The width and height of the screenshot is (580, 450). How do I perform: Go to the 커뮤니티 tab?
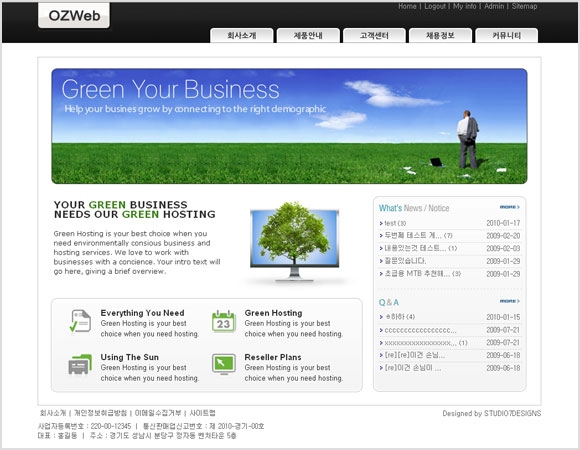(x=506, y=35)
